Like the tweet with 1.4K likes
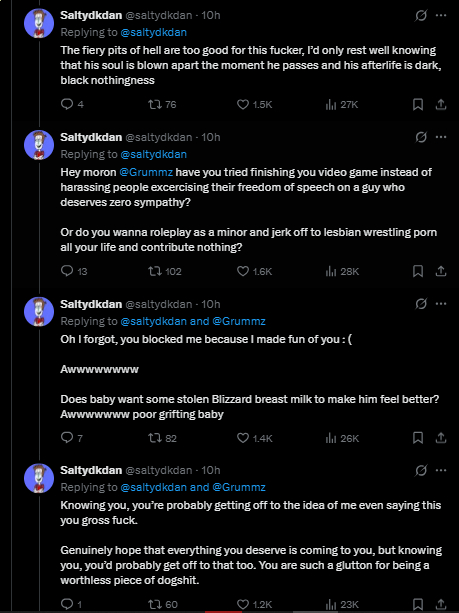 [x=243, y=438]
